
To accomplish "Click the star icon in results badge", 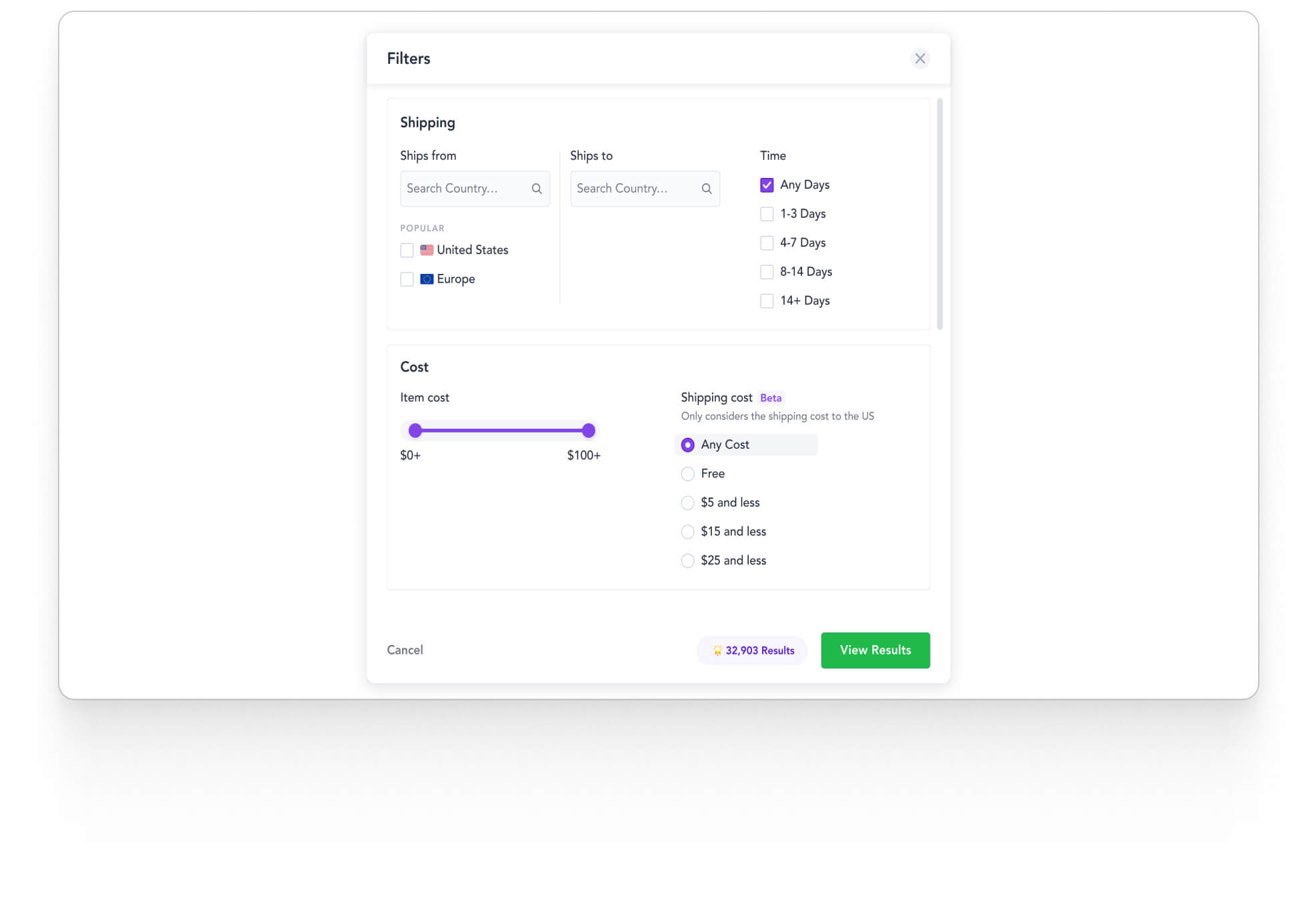I will [717, 650].
